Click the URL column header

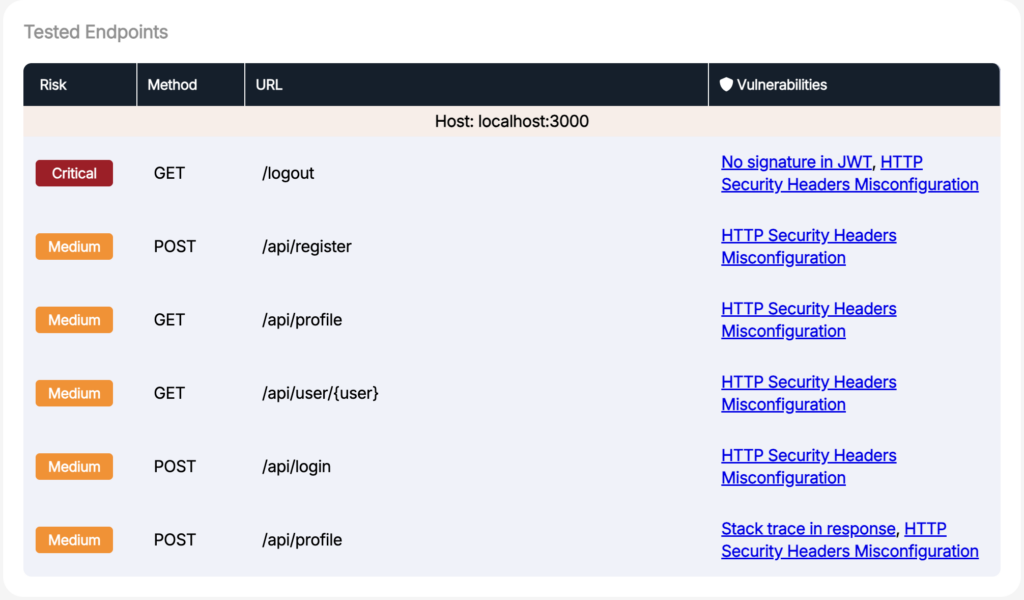pos(269,85)
